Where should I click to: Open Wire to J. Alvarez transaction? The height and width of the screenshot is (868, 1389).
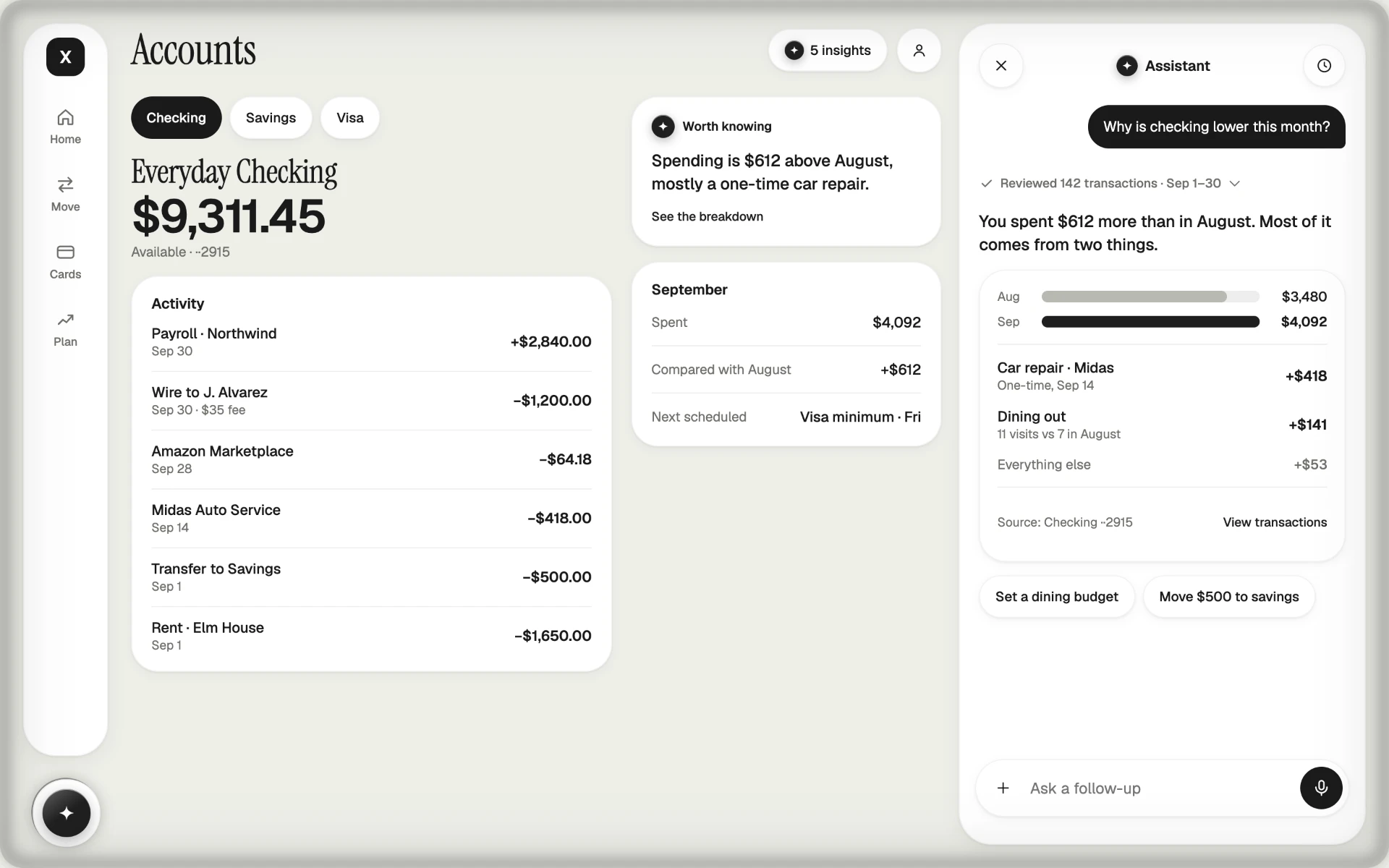click(371, 401)
